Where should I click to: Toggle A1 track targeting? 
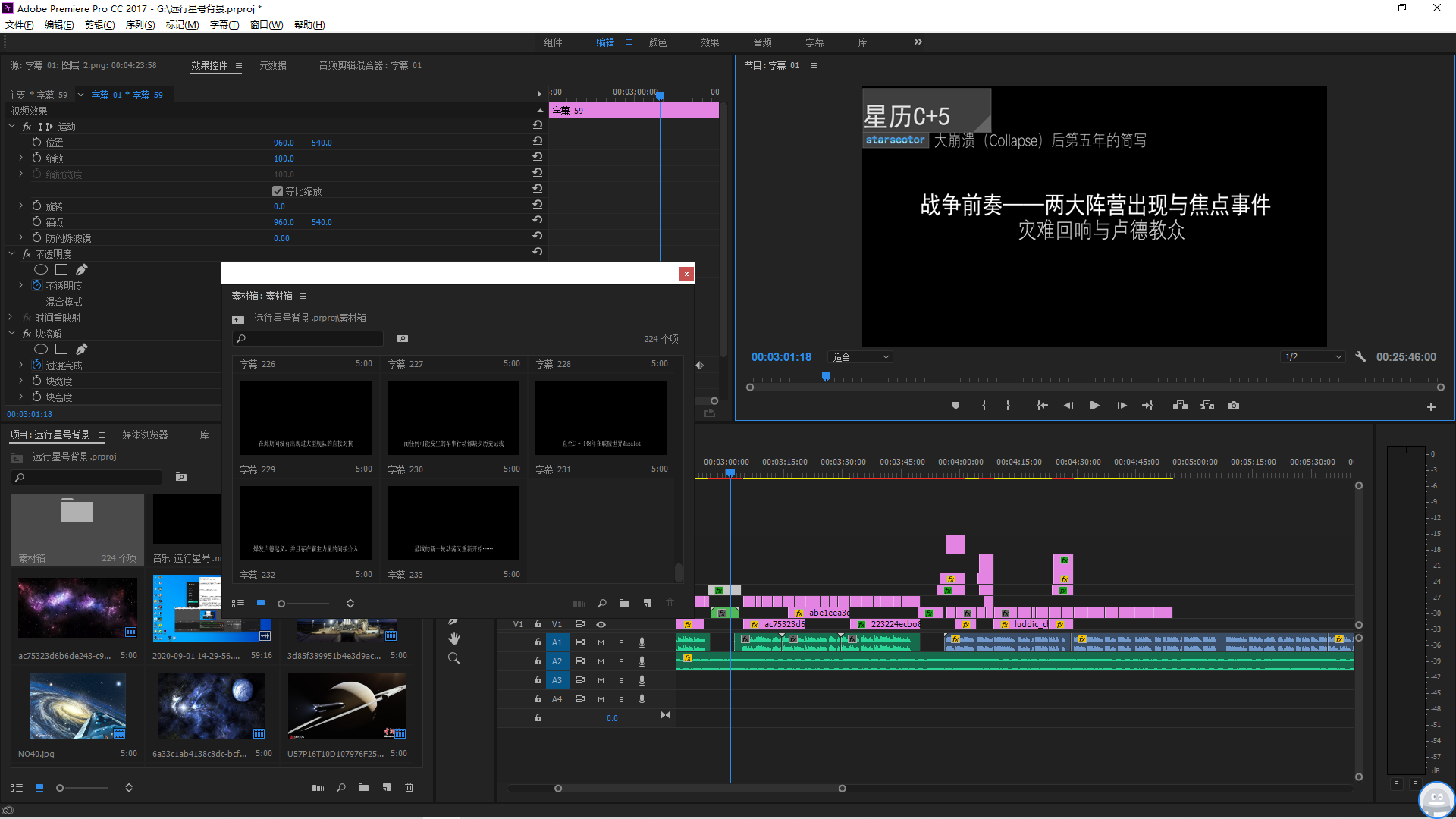click(x=557, y=642)
